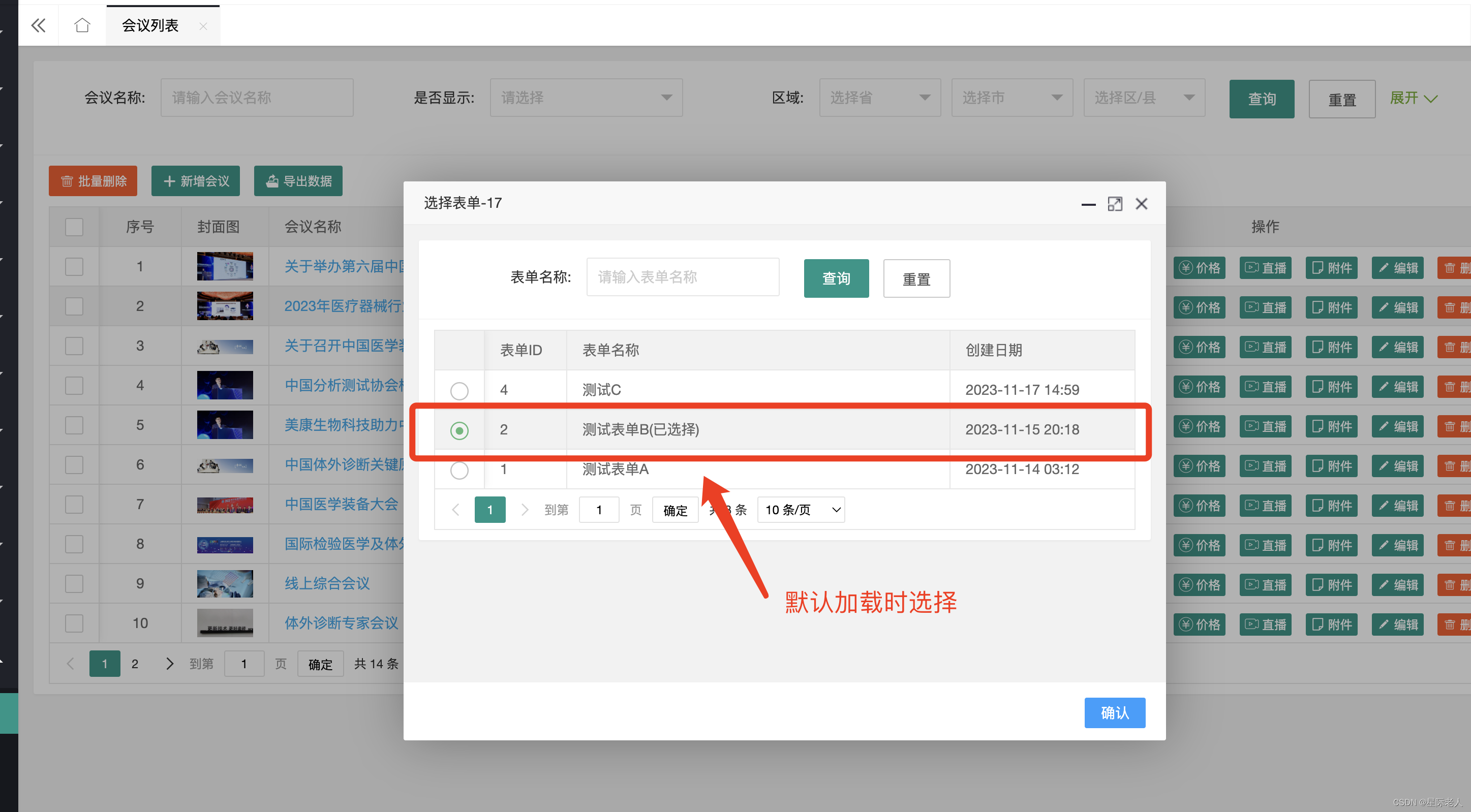Open the 批量删除 batch delete function
Image resolution: width=1471 pixels, height=812 pixels.
93,181
